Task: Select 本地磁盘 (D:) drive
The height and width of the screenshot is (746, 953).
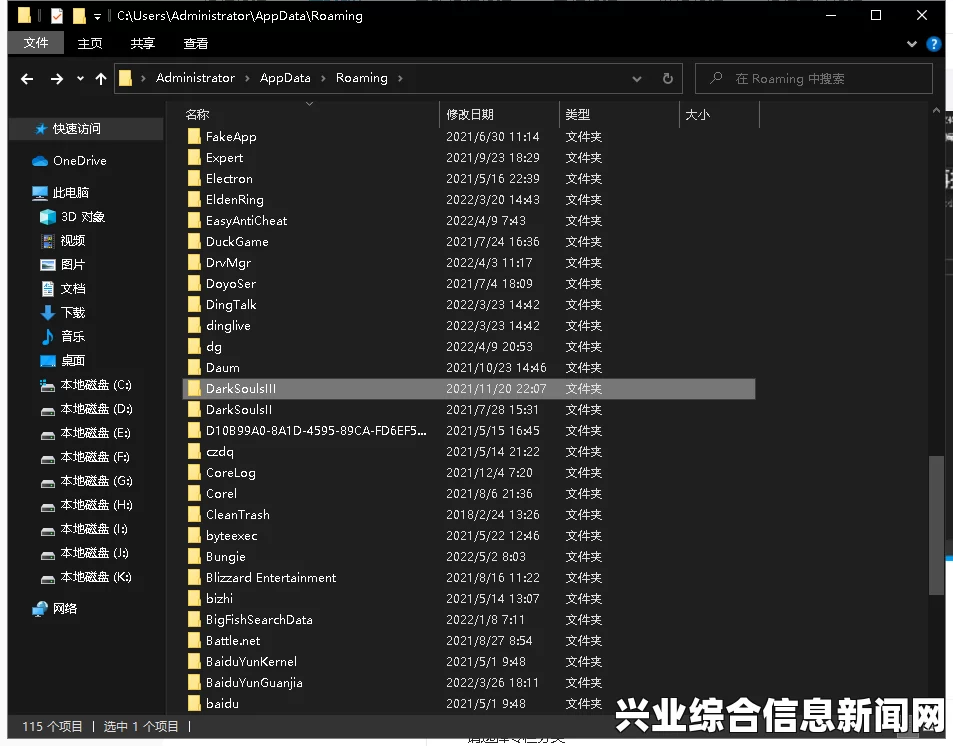Action: [95, 409]
